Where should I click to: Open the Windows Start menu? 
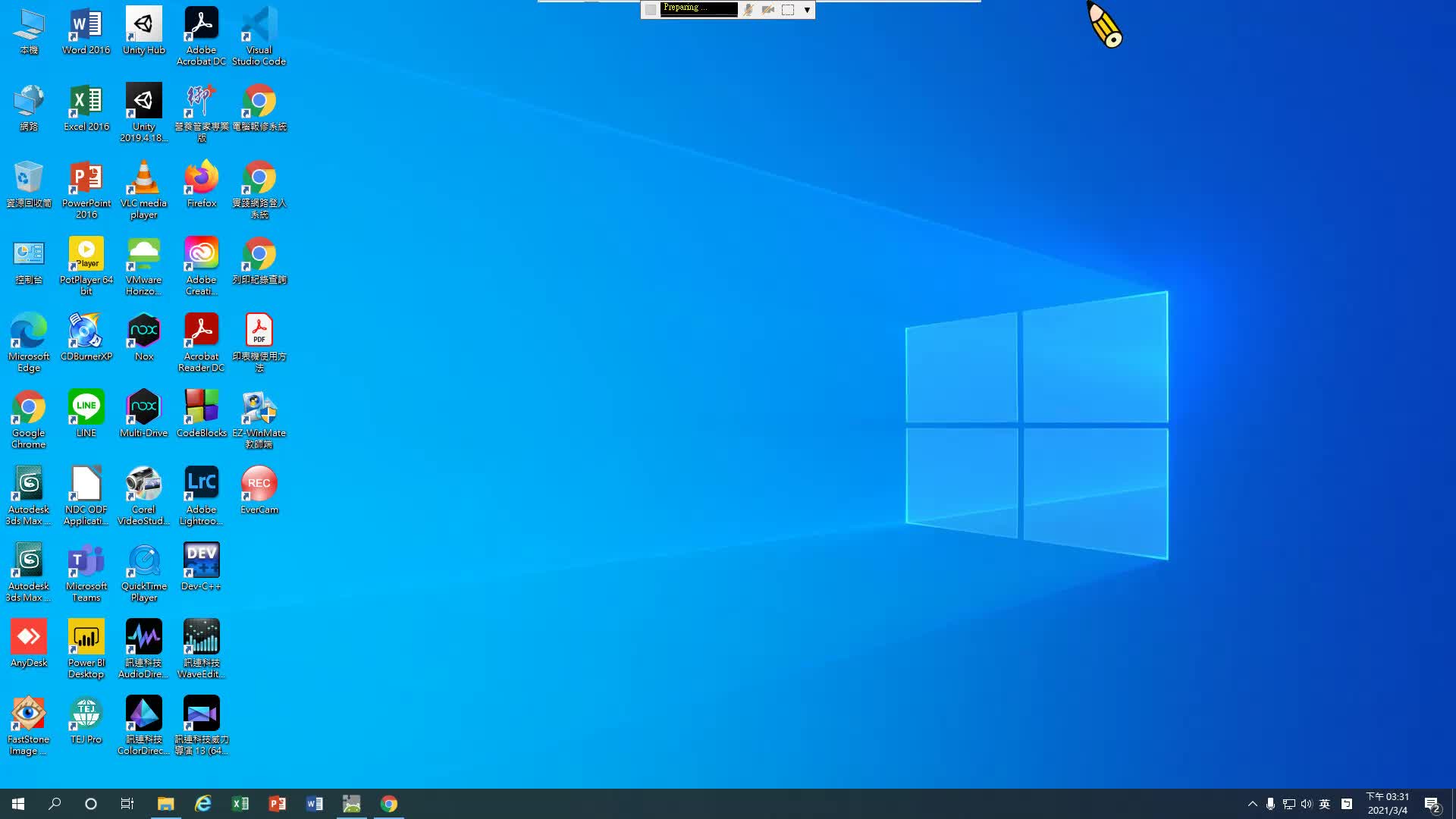[18, 804]
